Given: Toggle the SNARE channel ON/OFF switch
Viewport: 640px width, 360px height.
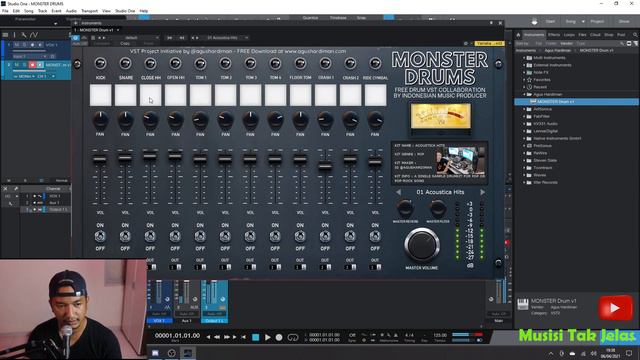Looking at the screenshot, I should coord(125,236).
